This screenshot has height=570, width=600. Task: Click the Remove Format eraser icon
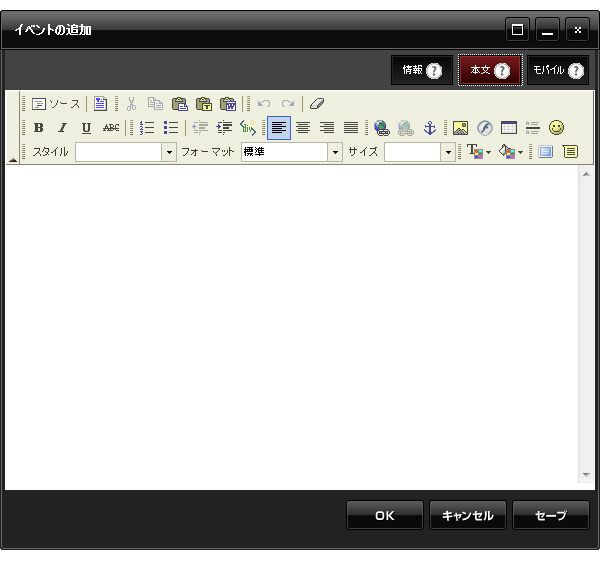tap(317, 104)
